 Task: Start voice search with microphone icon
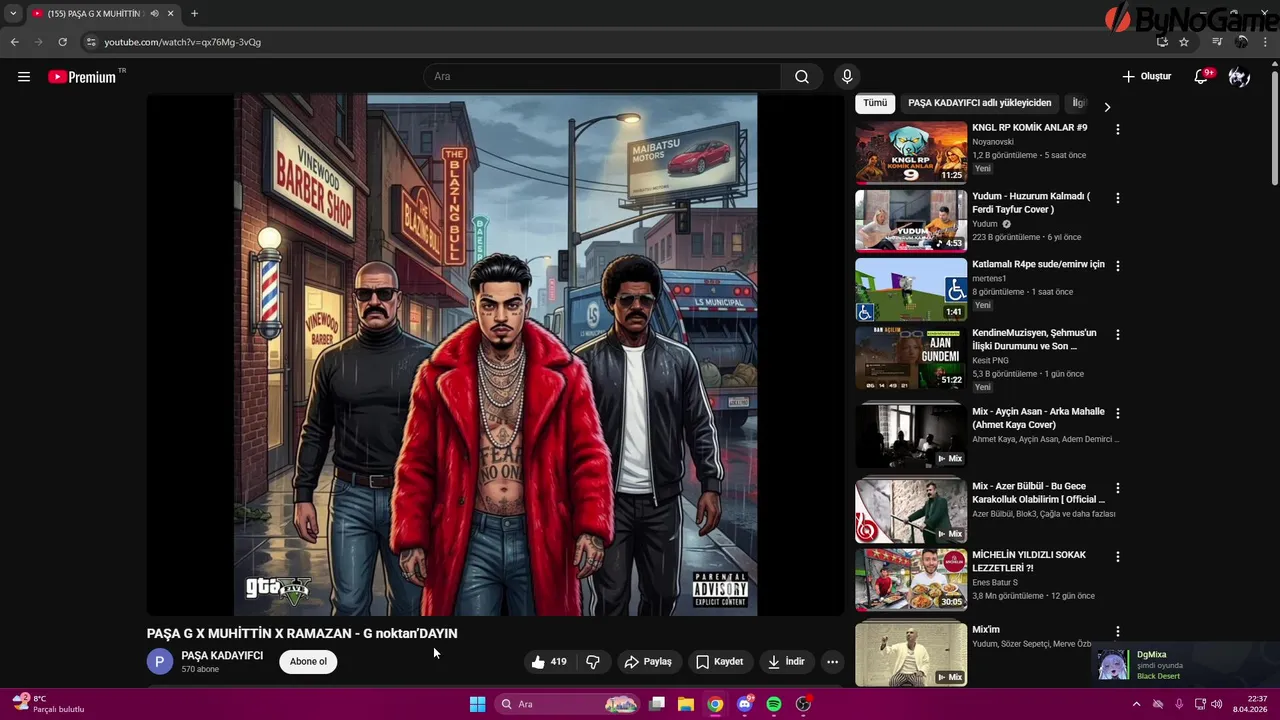(x=847, y=77)
